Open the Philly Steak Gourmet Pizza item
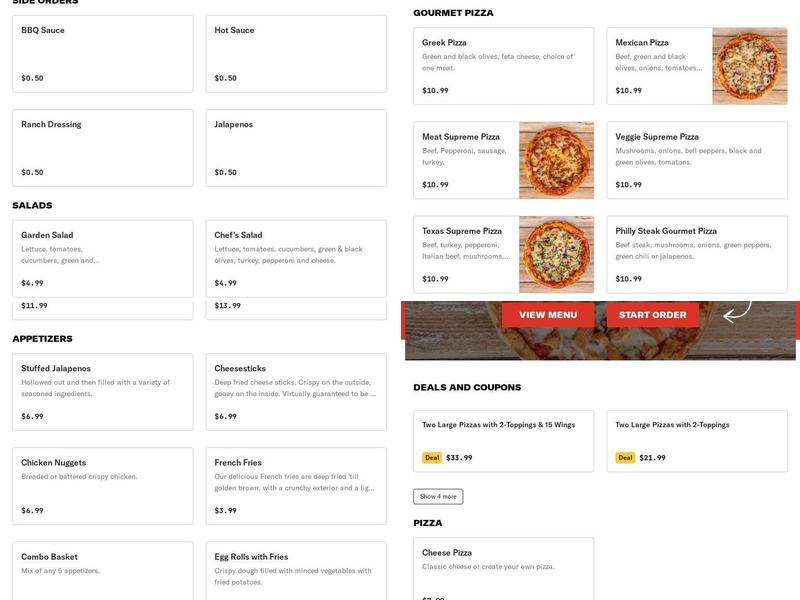Screen dimensions: 800x600 (x=696, y=254)
